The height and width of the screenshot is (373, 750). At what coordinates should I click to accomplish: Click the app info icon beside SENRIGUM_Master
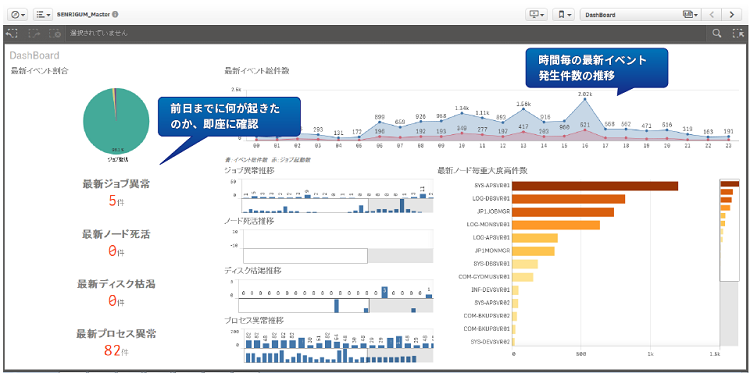[116, 14]
